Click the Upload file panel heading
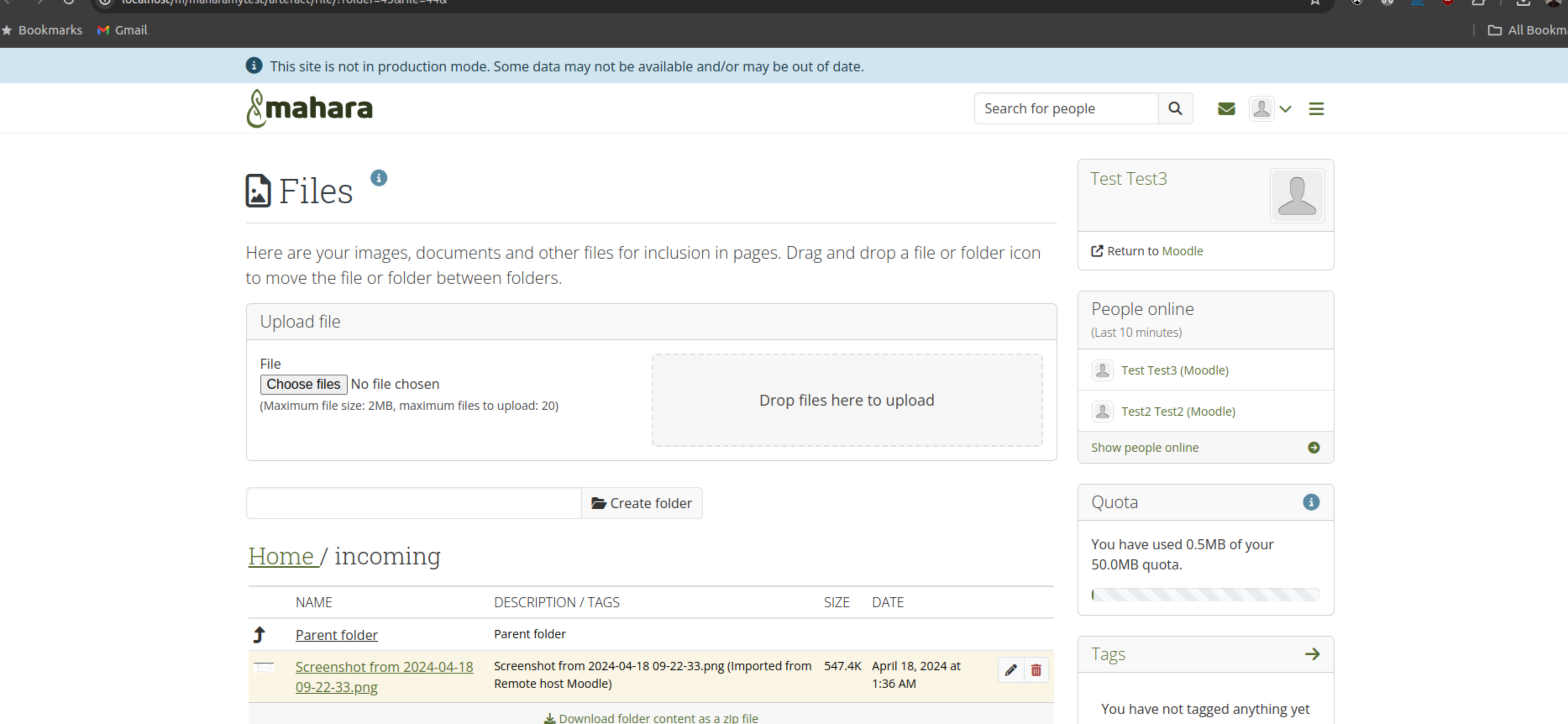This screenshot has height=724, width=1568. (300, 322)
